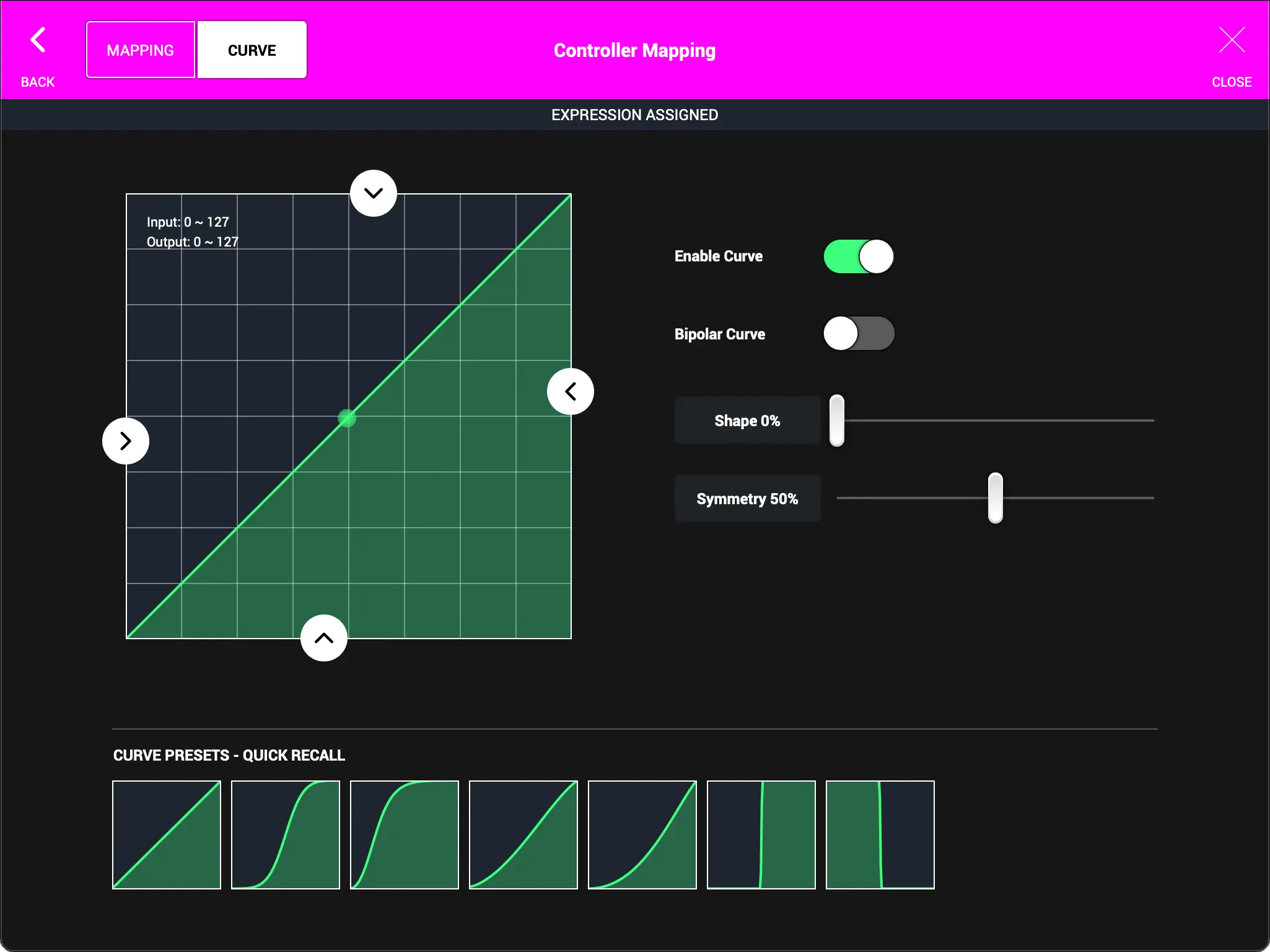Select the steep rising curve preset
The image size is (1270, 952).
click(403, 835)
